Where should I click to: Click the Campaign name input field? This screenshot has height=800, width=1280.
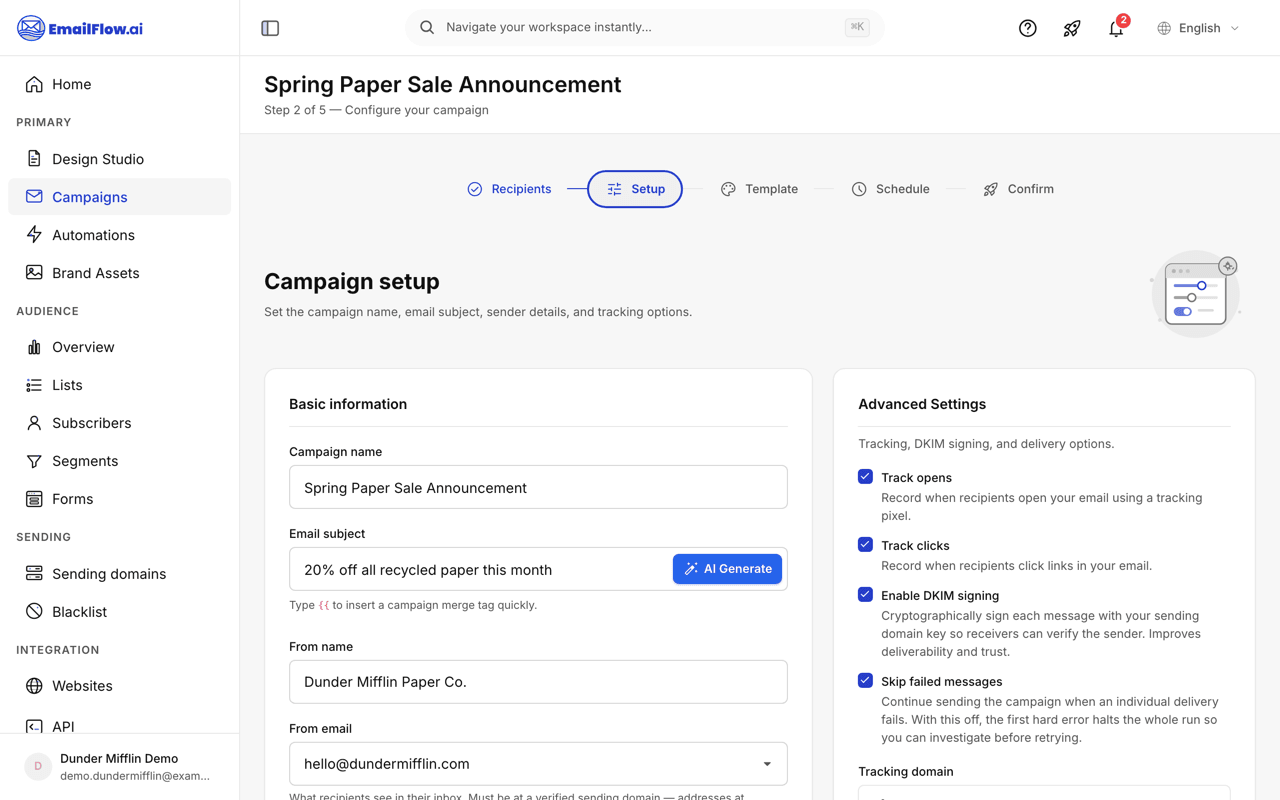[x=538, y=487]
